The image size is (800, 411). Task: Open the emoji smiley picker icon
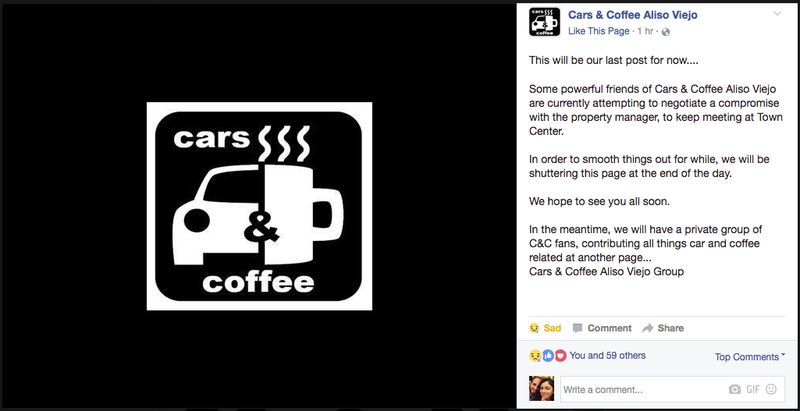[x=771, y=390]
